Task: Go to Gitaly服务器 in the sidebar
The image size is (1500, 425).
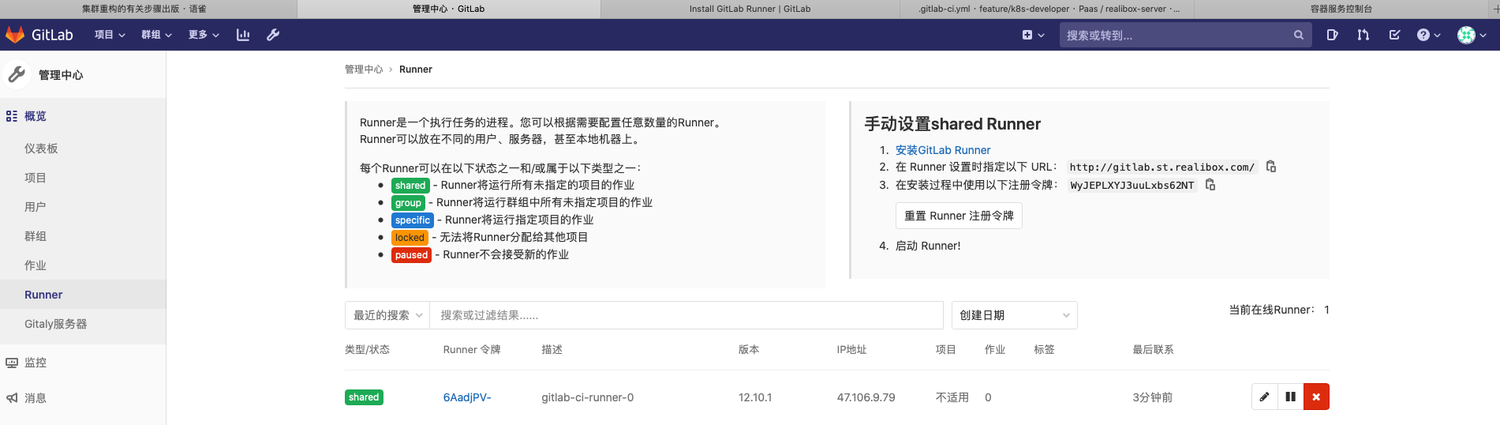Action: tap(56, 324)
